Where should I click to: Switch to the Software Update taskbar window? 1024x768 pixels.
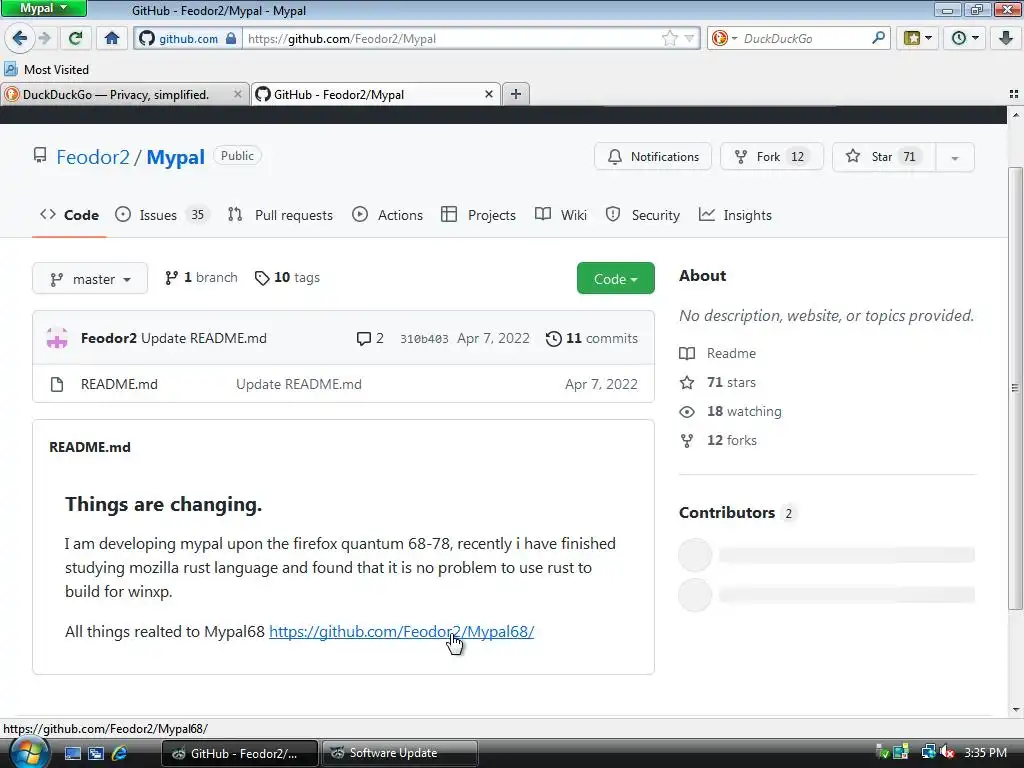pyautogui.click(x=399, y=753)
